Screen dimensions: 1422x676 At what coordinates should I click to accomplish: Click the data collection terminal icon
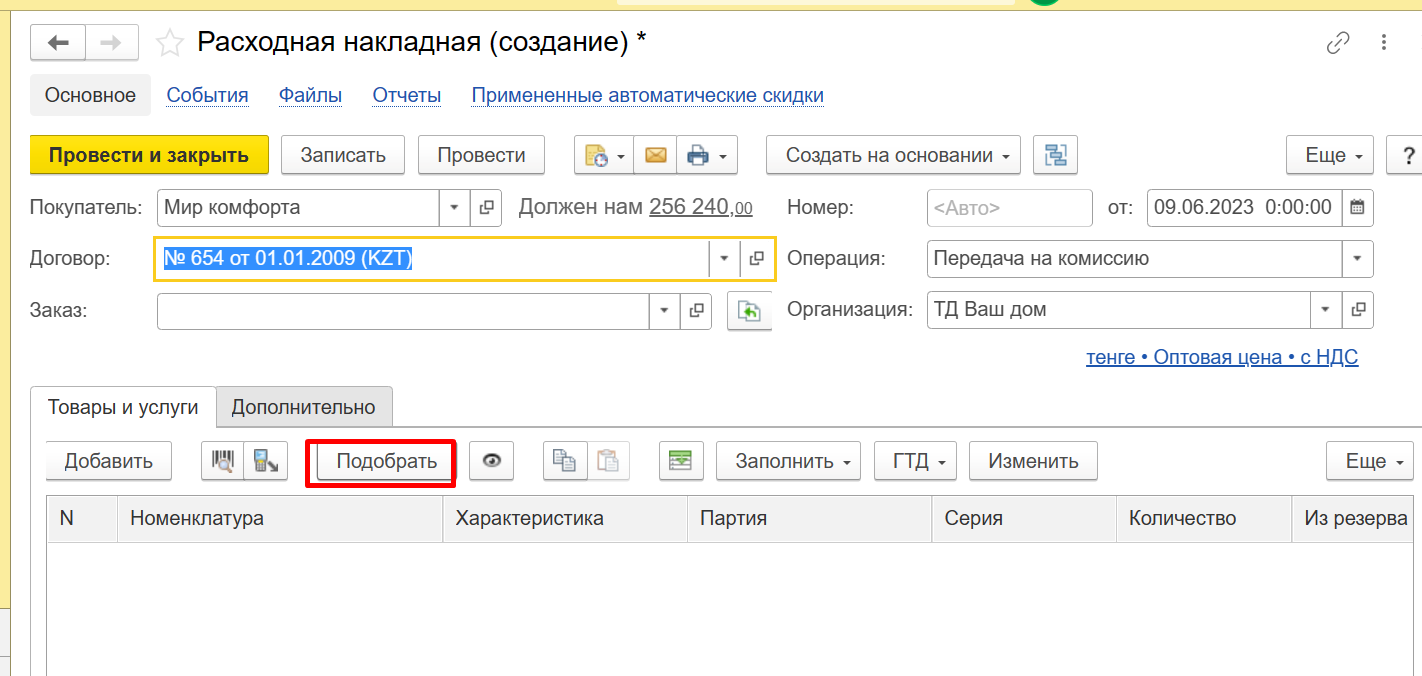click(267, 461)
